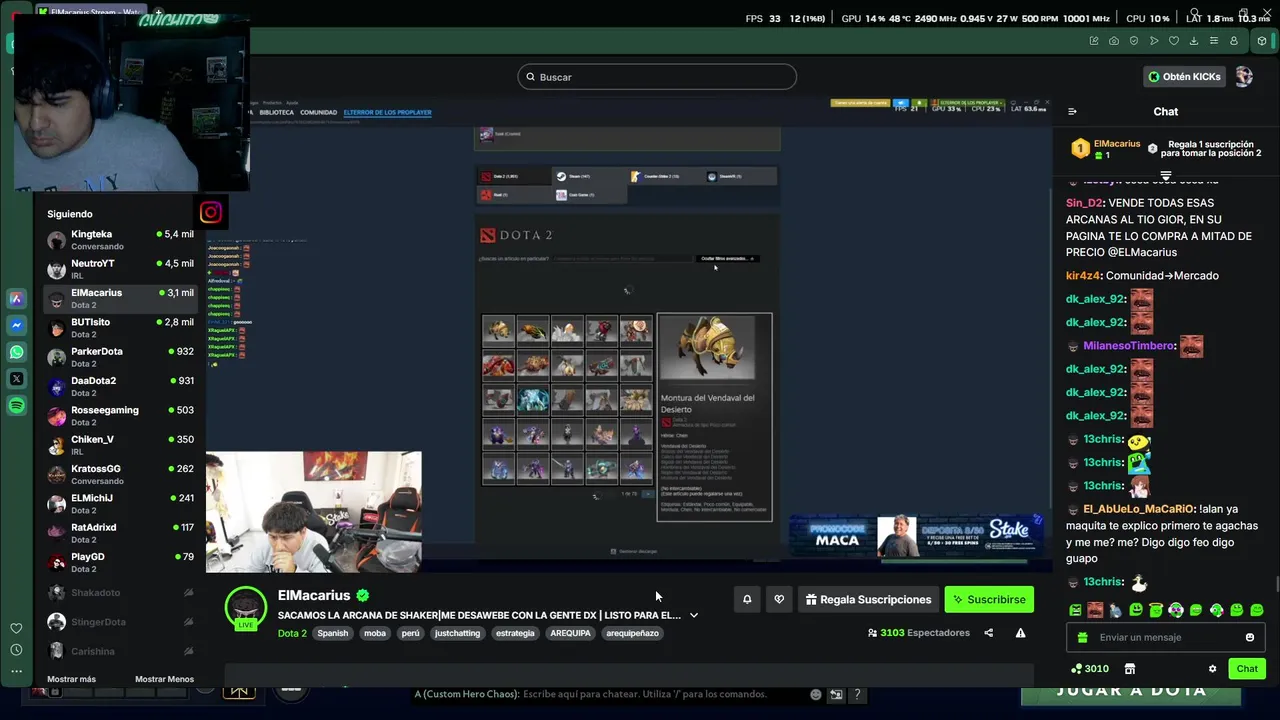Viewport: 1280px width, 720px height.
Task: Open Messenger from the browser sidebar
Action: tap(16, 325)
